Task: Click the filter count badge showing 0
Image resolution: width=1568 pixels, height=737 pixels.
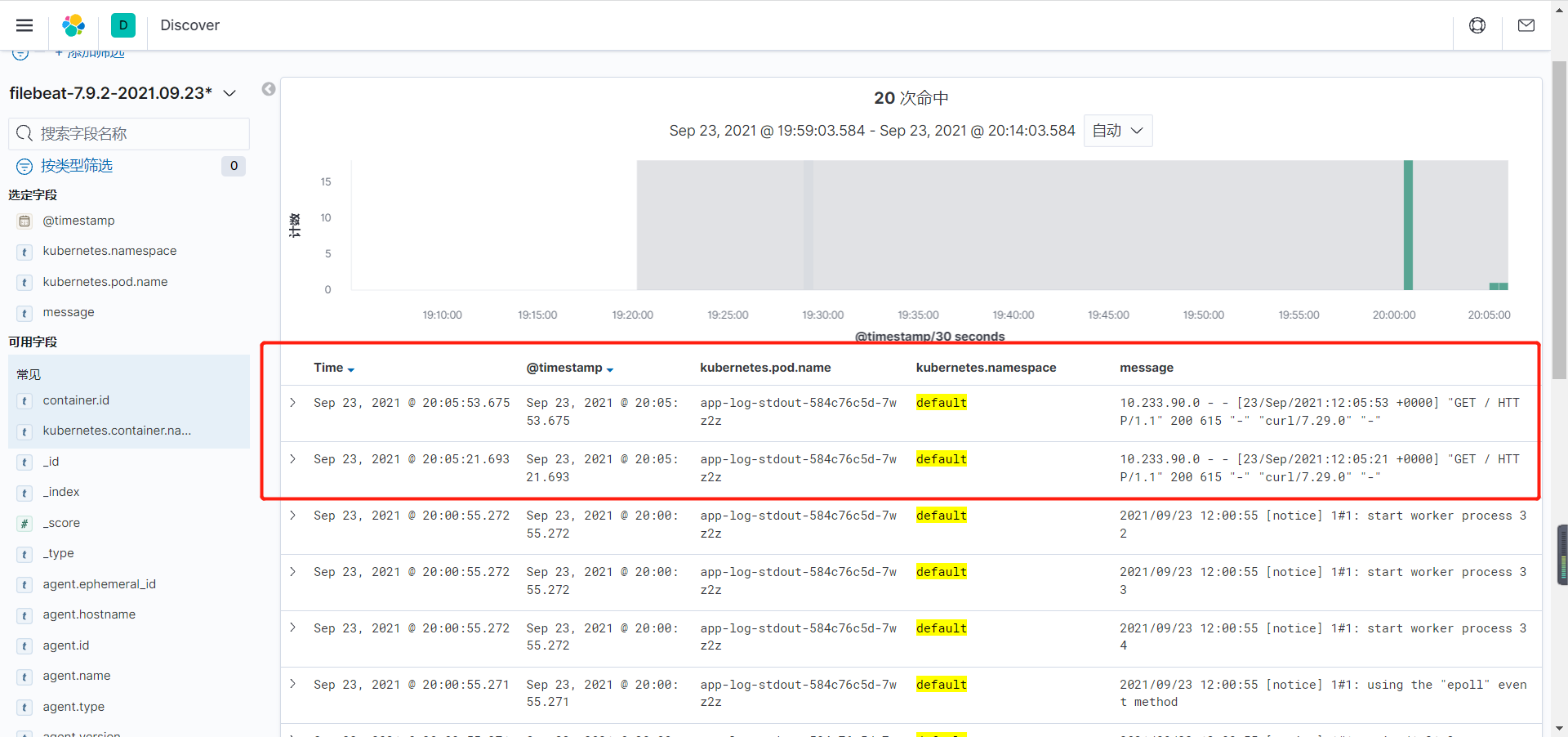Action: tap(234, 166)
